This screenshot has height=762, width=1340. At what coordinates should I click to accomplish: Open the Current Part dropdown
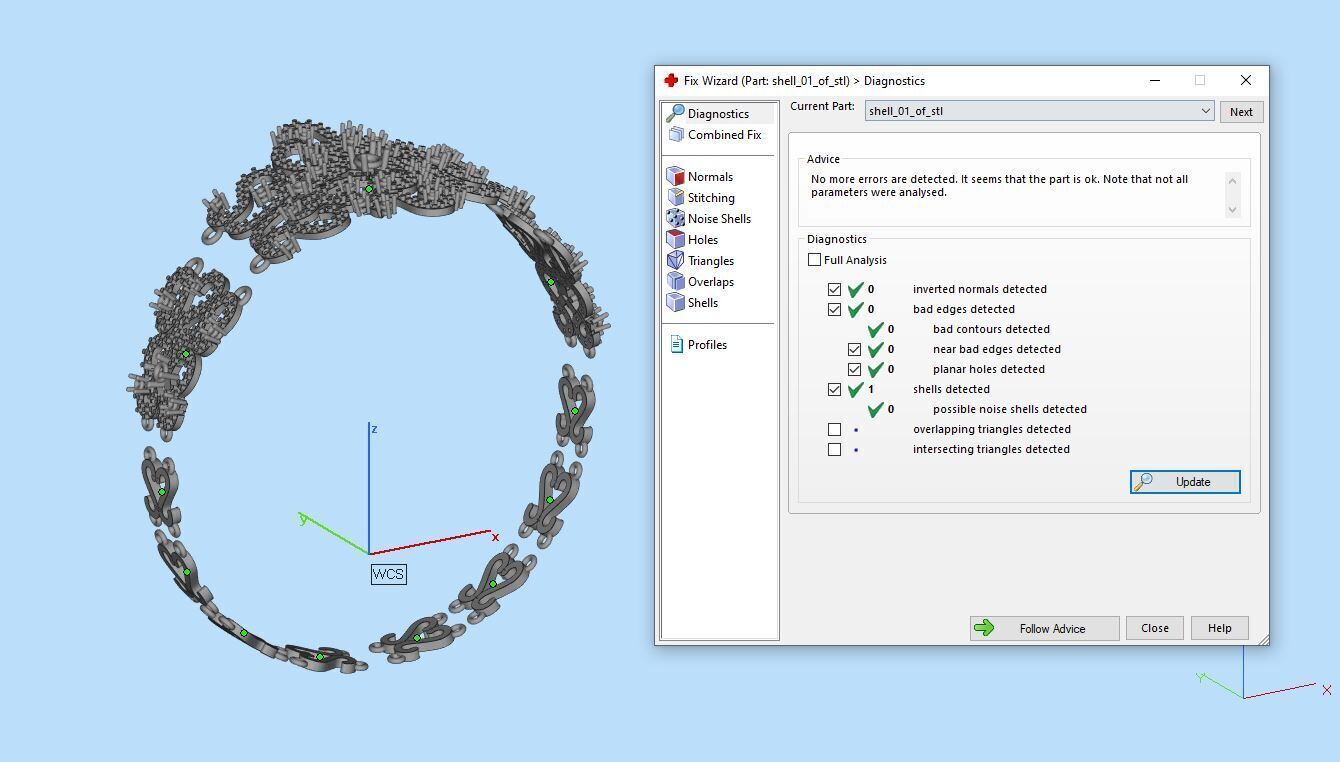pos(1040,111)
